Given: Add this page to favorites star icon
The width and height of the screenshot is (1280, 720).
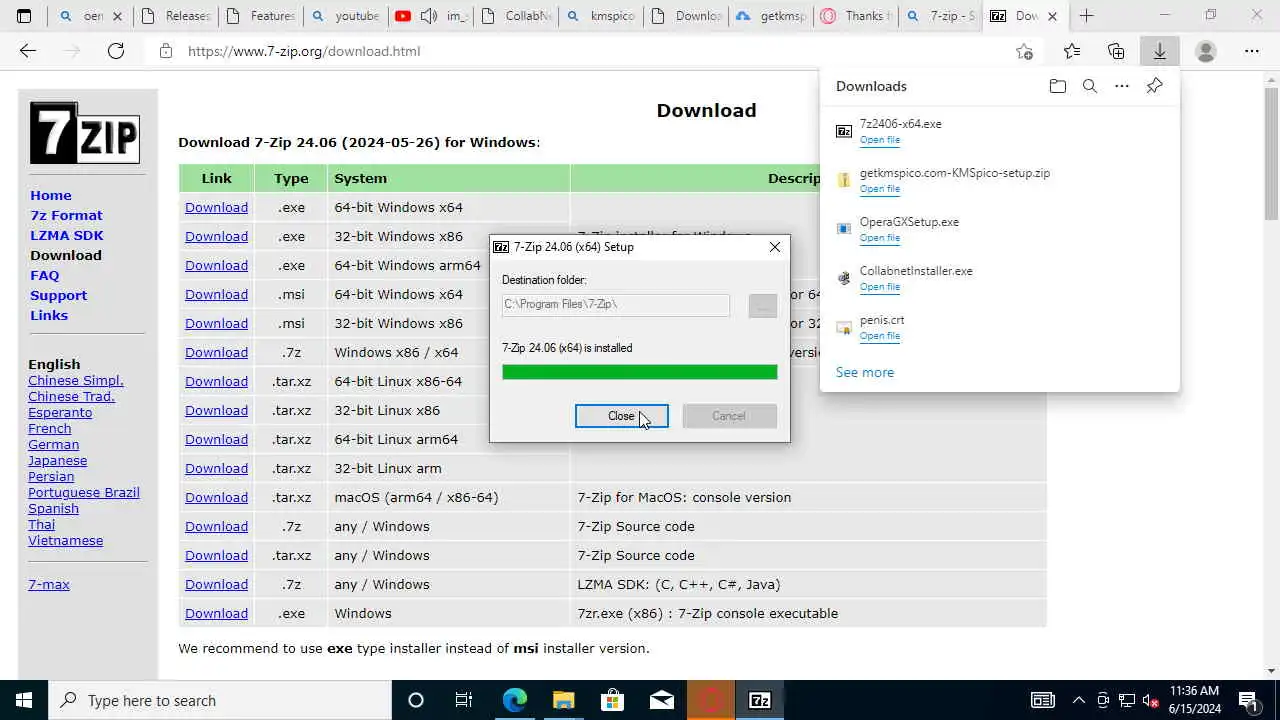Looking at the screenshot, I should coord(1024,51).
